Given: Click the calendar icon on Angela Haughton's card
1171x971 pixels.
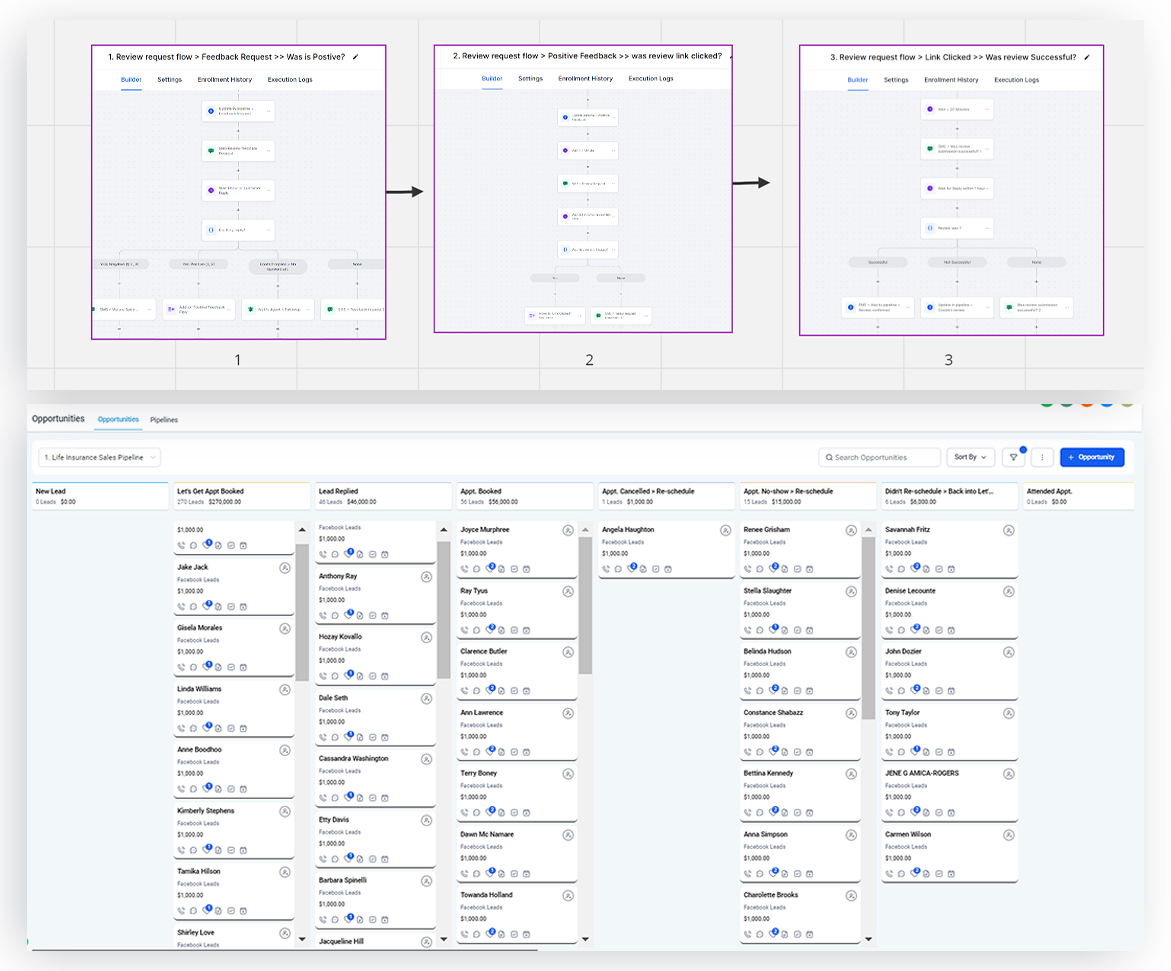Looking at the screenshot, I should click(x=668, y=568).
